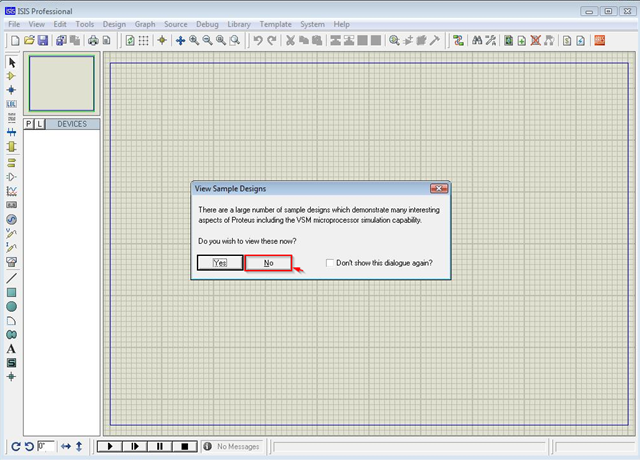This screenshot has height=460, width=640.
Task: Toggle the grid dots icon
Action: point(144,40)
